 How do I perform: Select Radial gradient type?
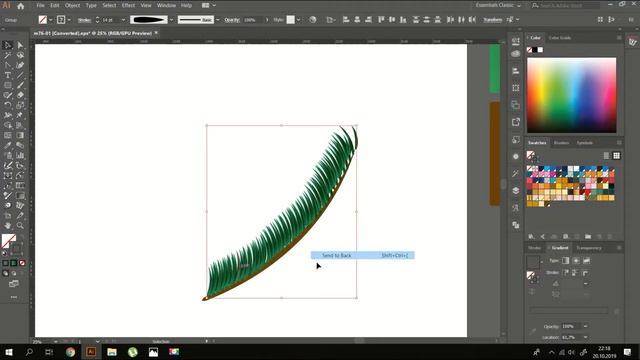pyautogui.click(x=576, y=260)
